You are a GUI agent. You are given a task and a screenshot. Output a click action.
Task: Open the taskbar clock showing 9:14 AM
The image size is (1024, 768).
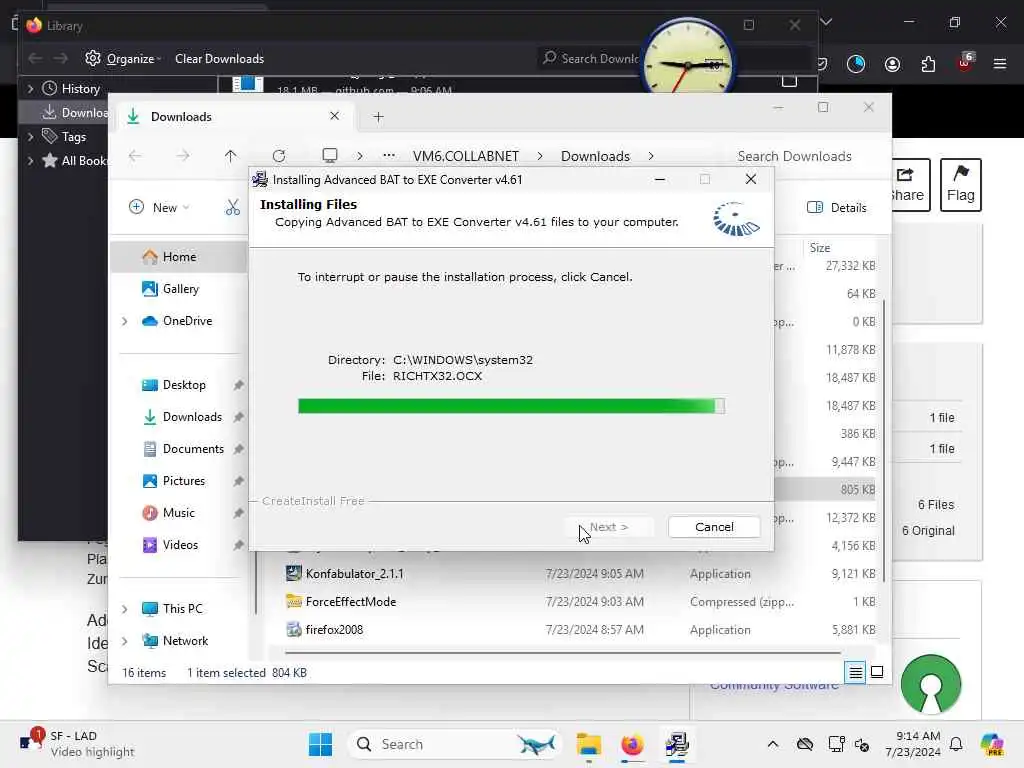click(913, 744)
